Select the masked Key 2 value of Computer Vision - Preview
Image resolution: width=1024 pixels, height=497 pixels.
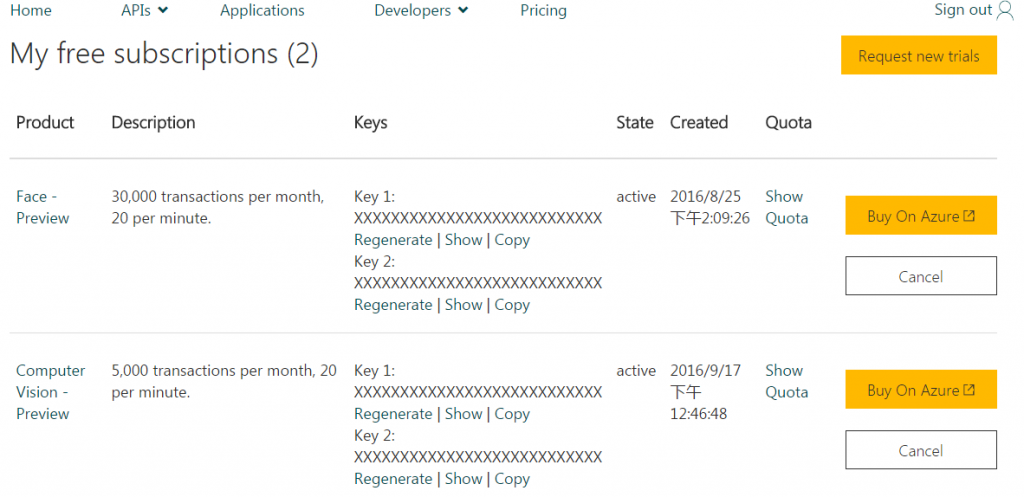478,457
